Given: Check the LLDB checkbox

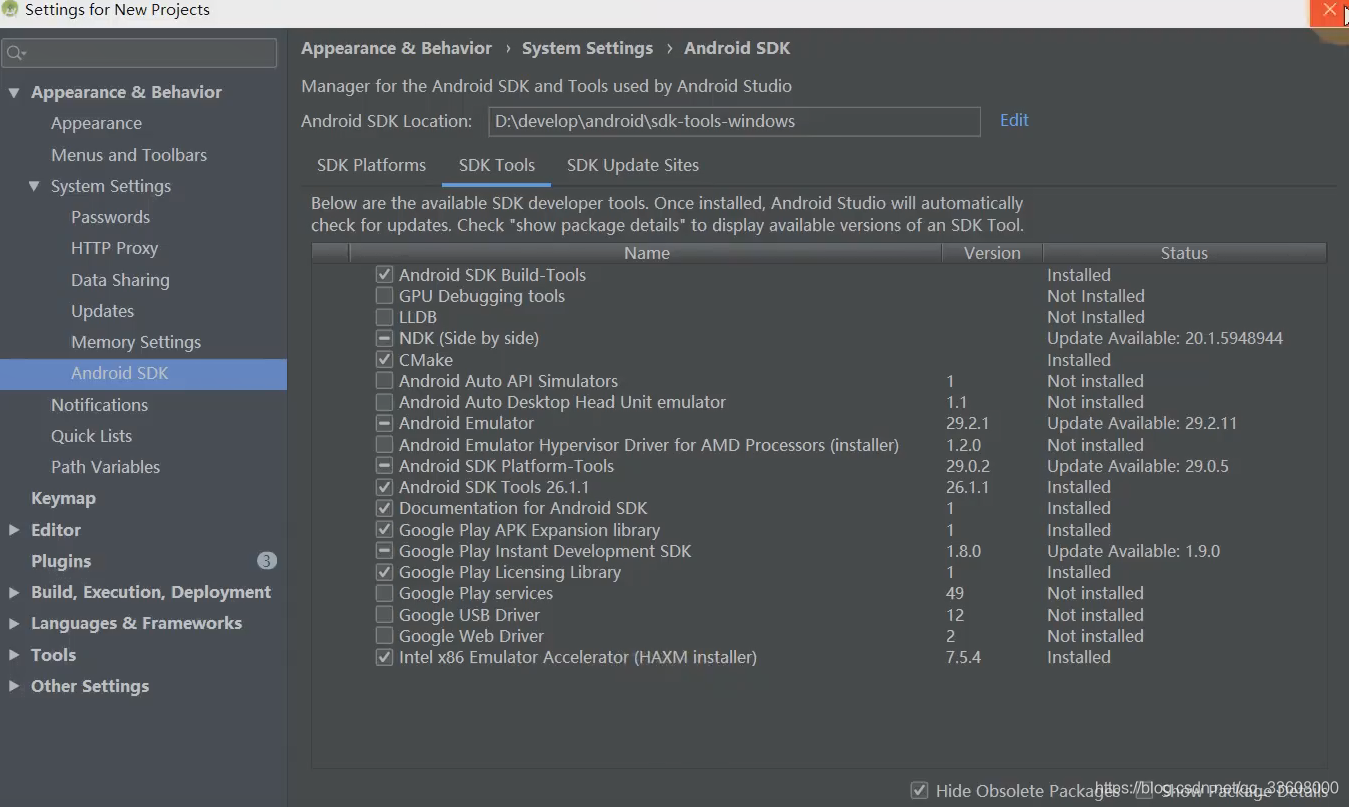Looking at the screenshot, I should pyautogui.click(x=384, y=317).
